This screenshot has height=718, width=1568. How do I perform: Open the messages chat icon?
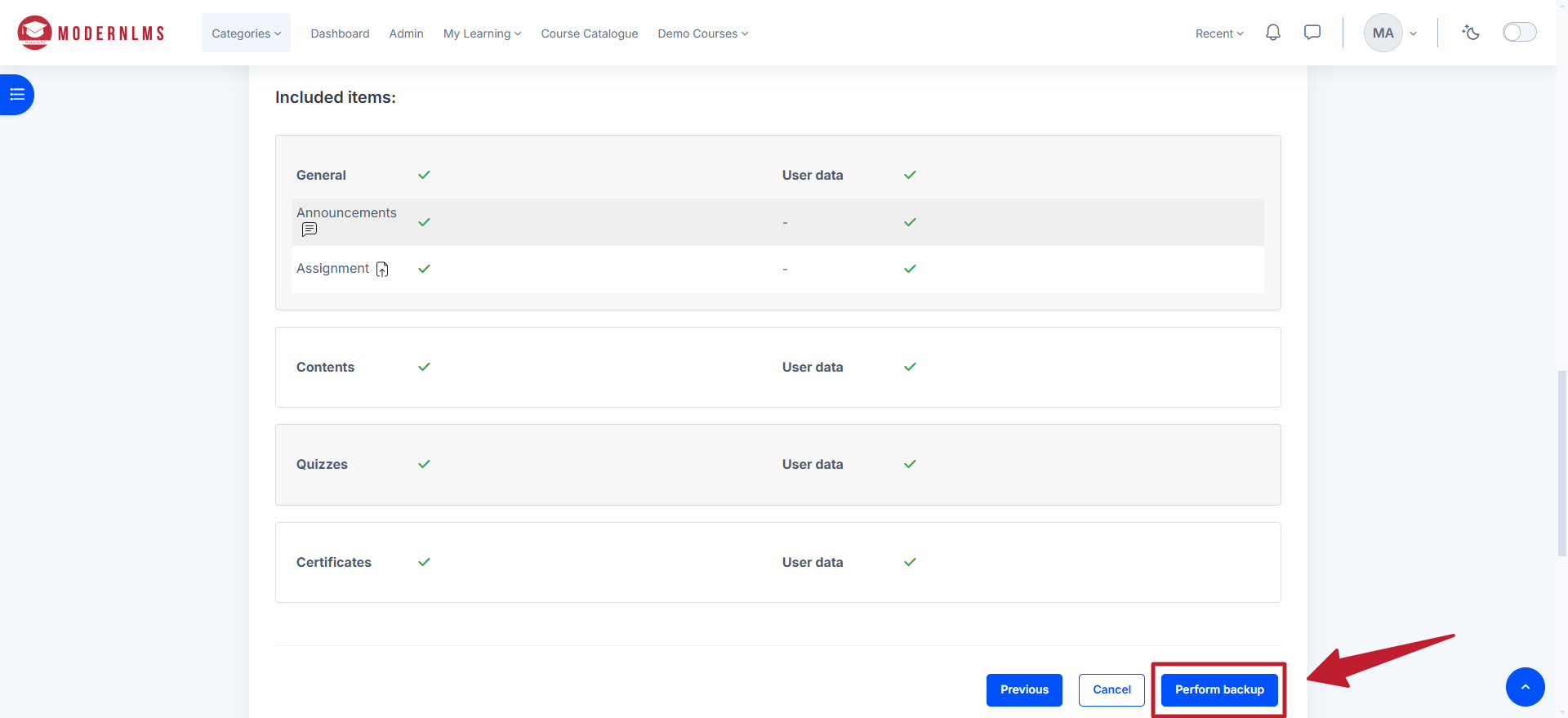1312,33
